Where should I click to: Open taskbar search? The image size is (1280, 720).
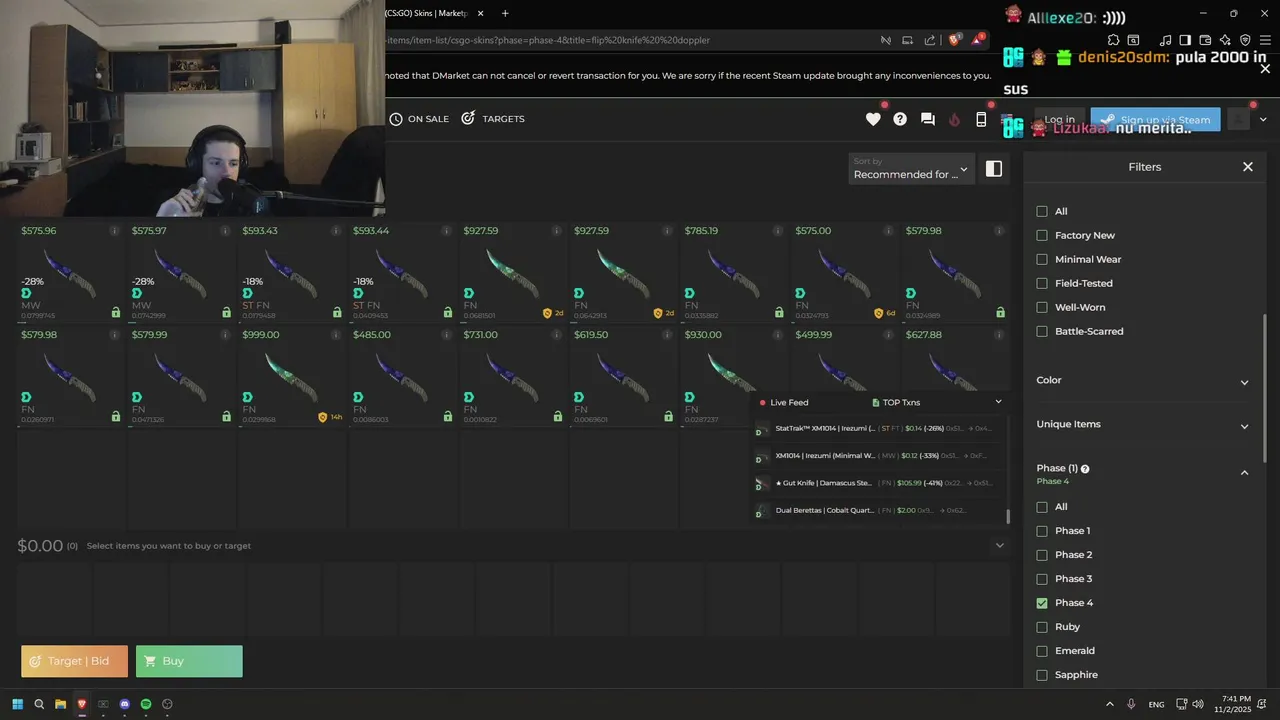pos(39,704)
